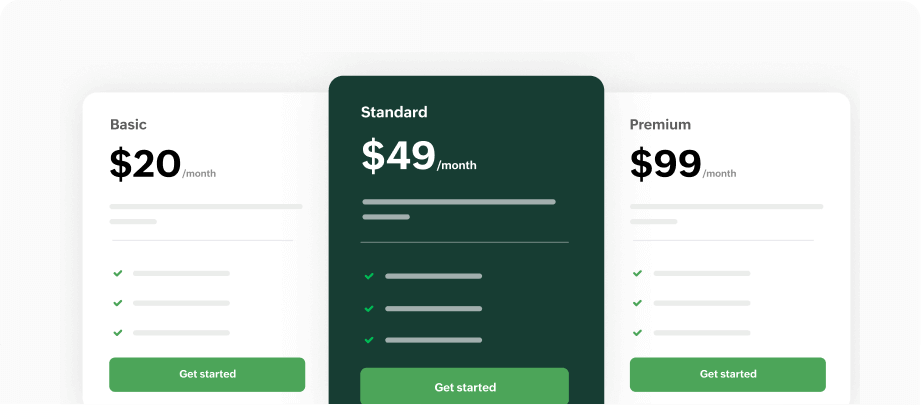Click the $20 per month price
This screenshot has height=405, width=921.
pyautogui.click(x=162, y=164)
